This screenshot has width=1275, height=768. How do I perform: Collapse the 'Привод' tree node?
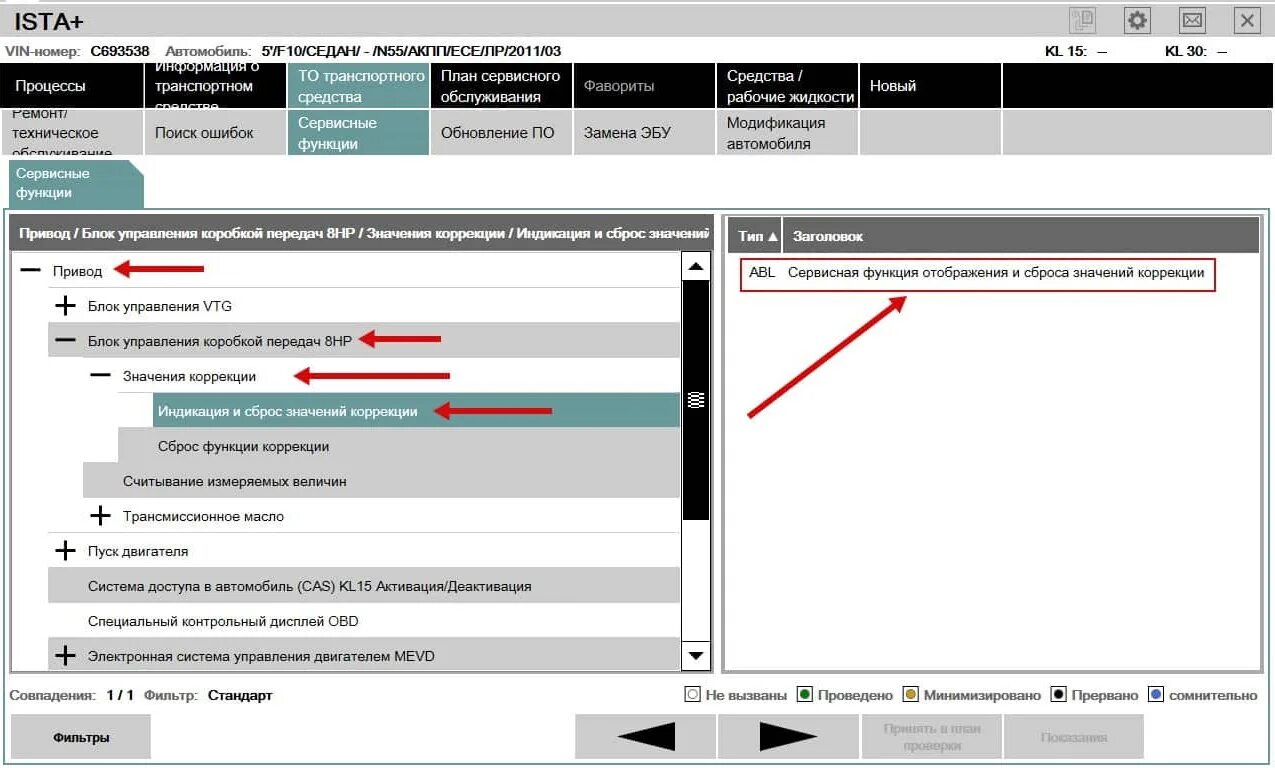point(31,271)
